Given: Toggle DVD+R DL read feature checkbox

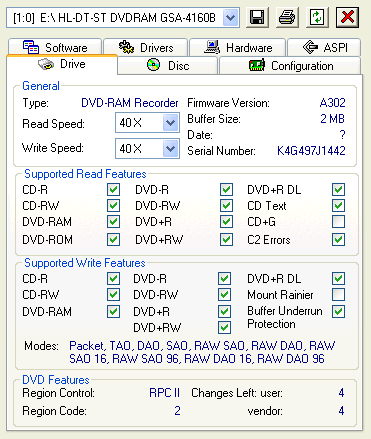Looking at the screenshot, I should point(338,190).
